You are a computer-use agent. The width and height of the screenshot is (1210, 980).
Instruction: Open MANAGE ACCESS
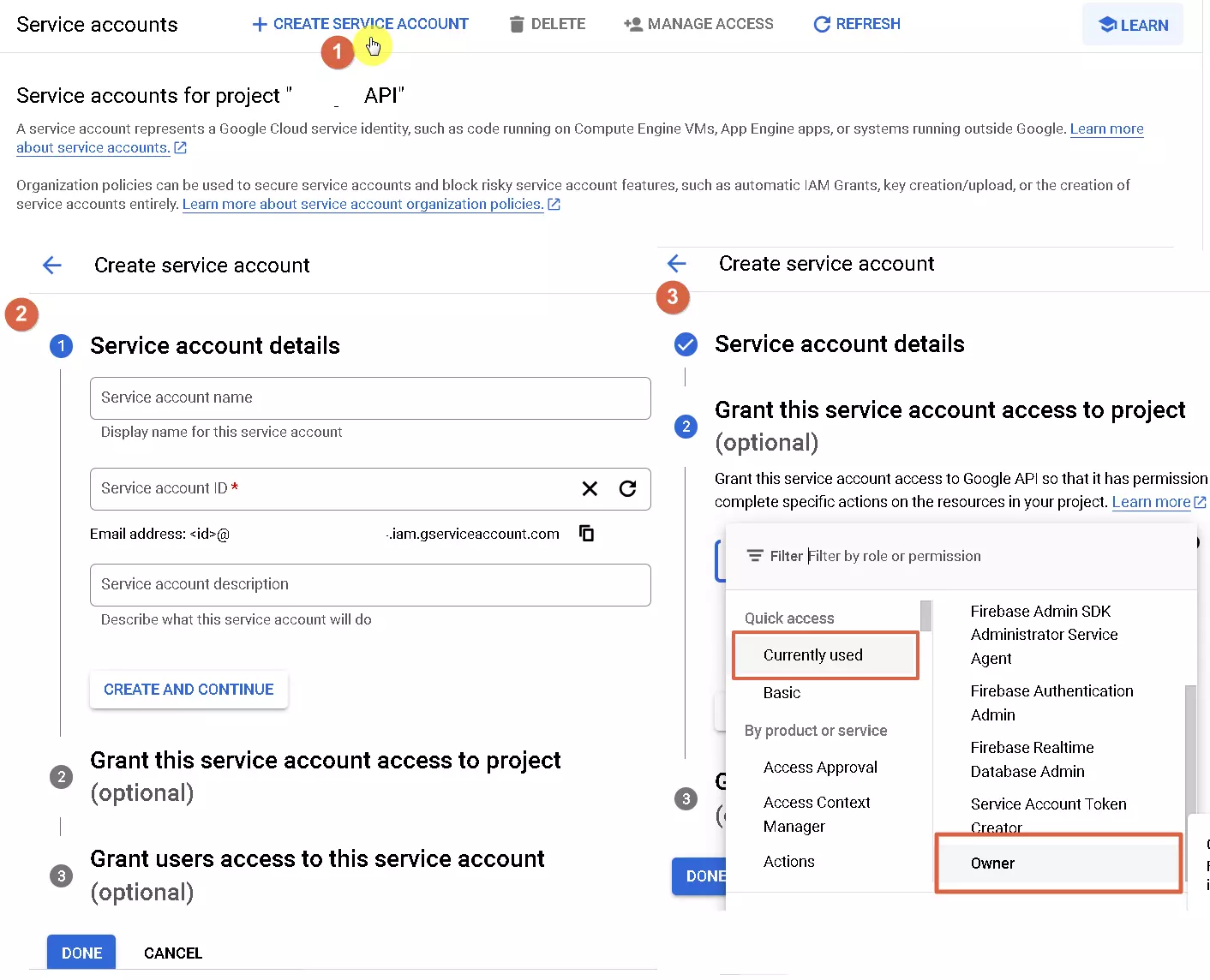point(698,23)
